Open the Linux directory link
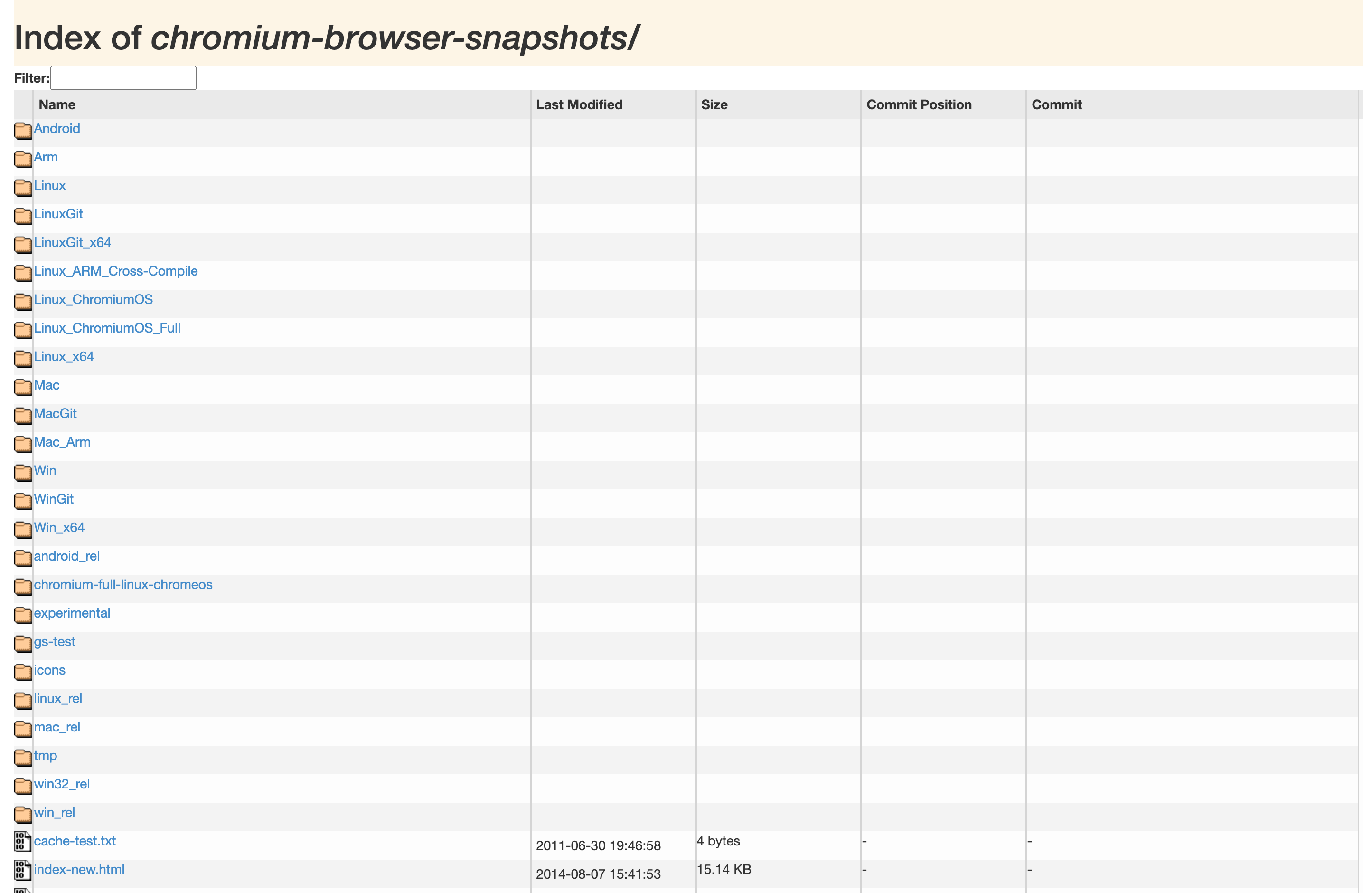The width and height of the screenshot is (1372, 893). point(49,186)
